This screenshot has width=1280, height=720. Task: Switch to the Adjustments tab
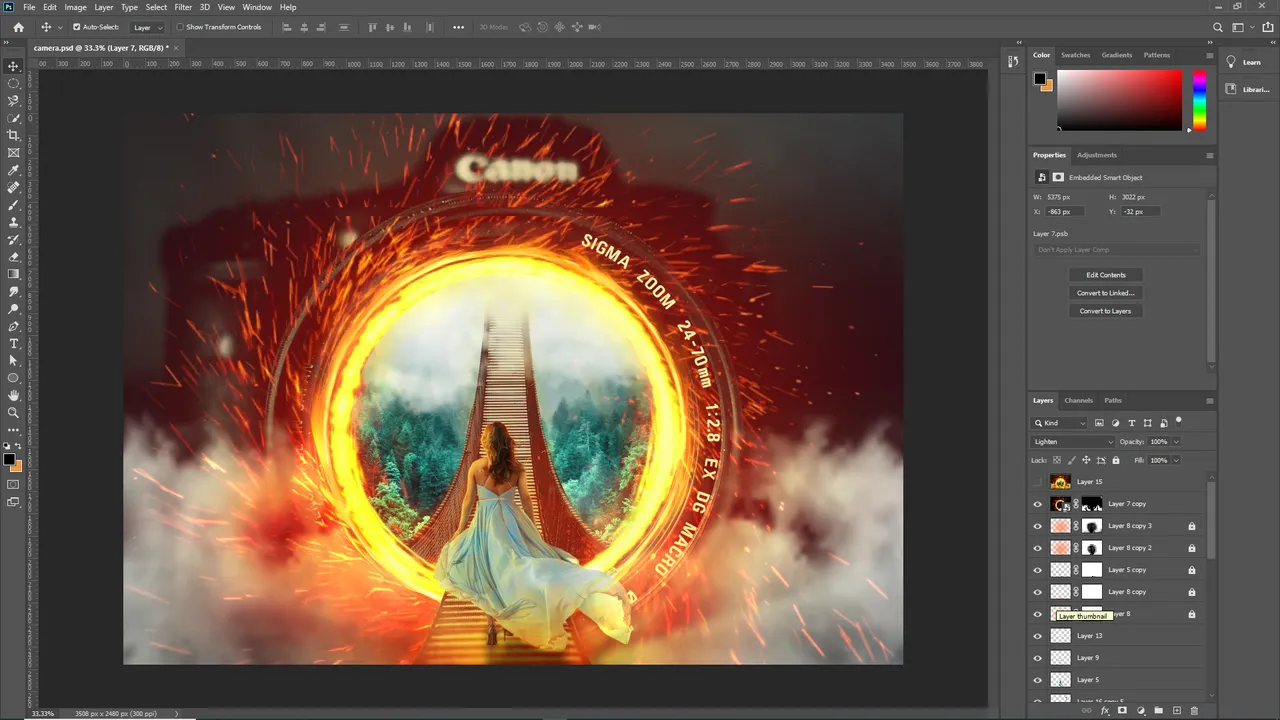point(1097,155)
